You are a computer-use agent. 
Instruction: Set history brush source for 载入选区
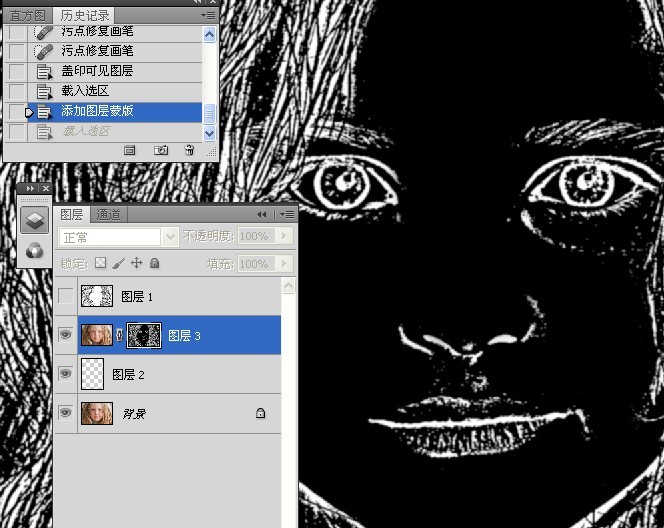(17, 91)
